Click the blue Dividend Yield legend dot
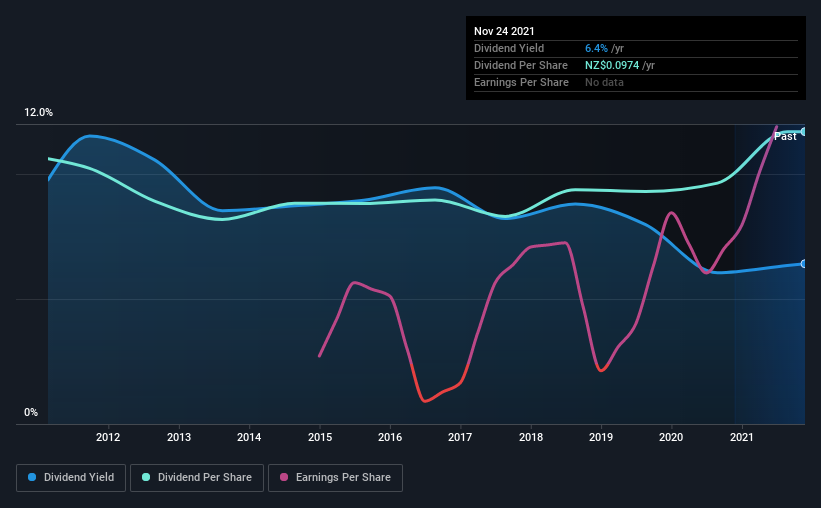The image size is (821, 508). click(32, 477)
